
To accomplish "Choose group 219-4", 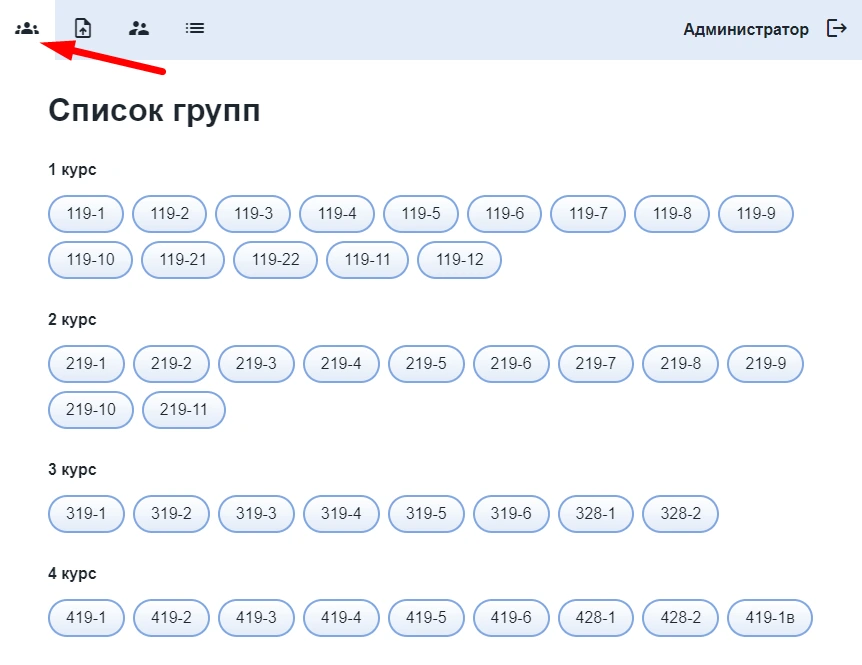I will (341, 364).
